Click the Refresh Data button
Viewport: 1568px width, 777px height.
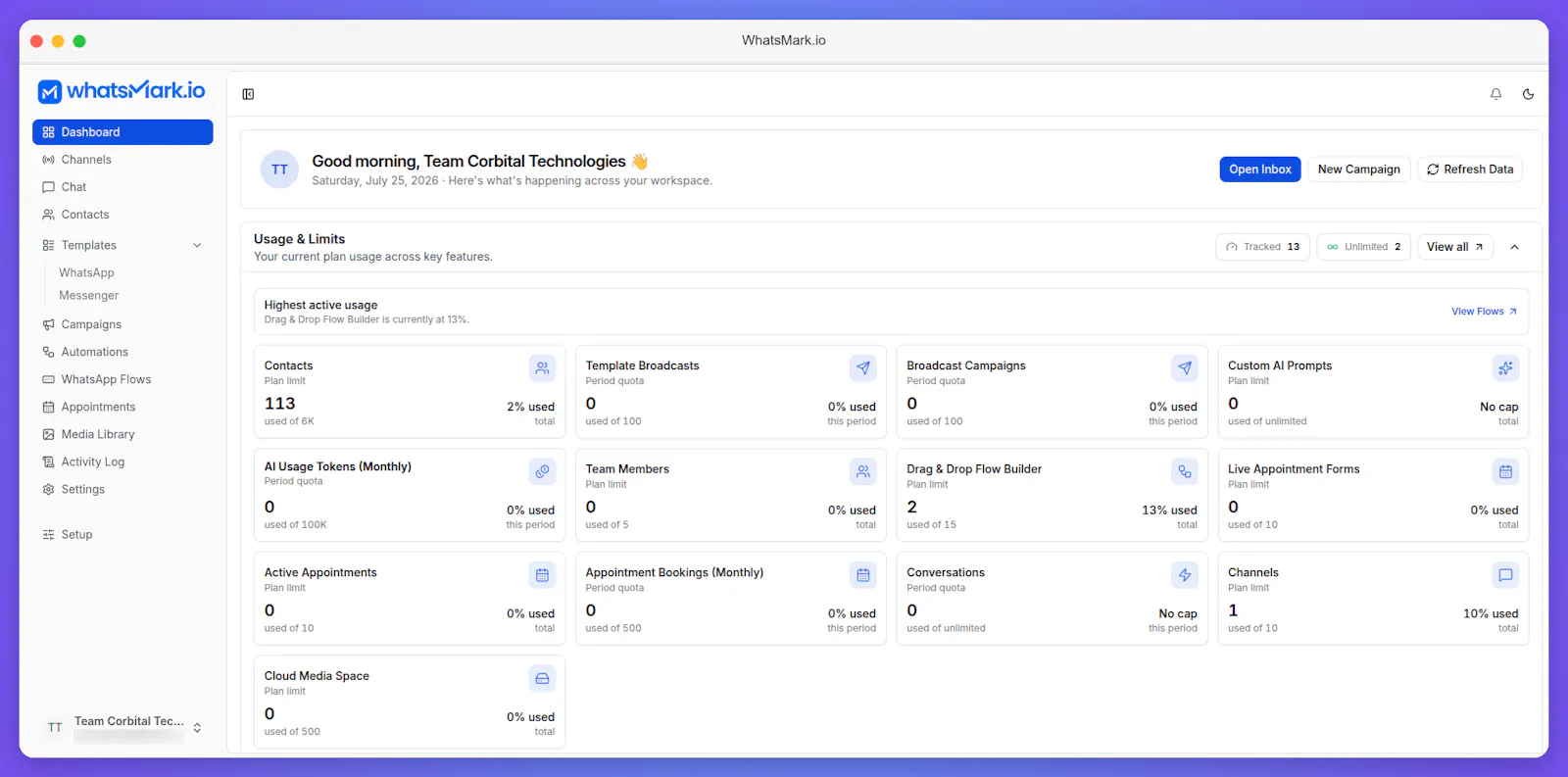click(x=1470, y=170)
